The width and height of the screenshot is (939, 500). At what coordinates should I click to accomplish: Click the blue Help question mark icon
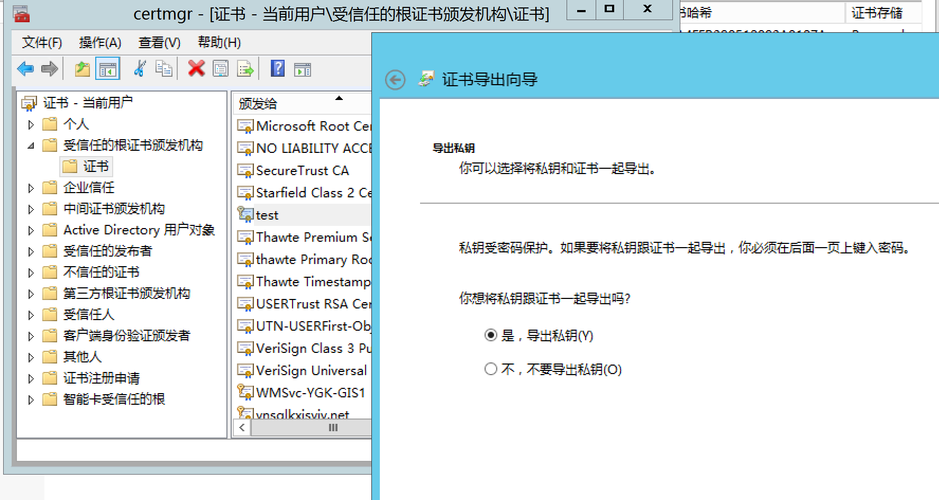point(278,68)
